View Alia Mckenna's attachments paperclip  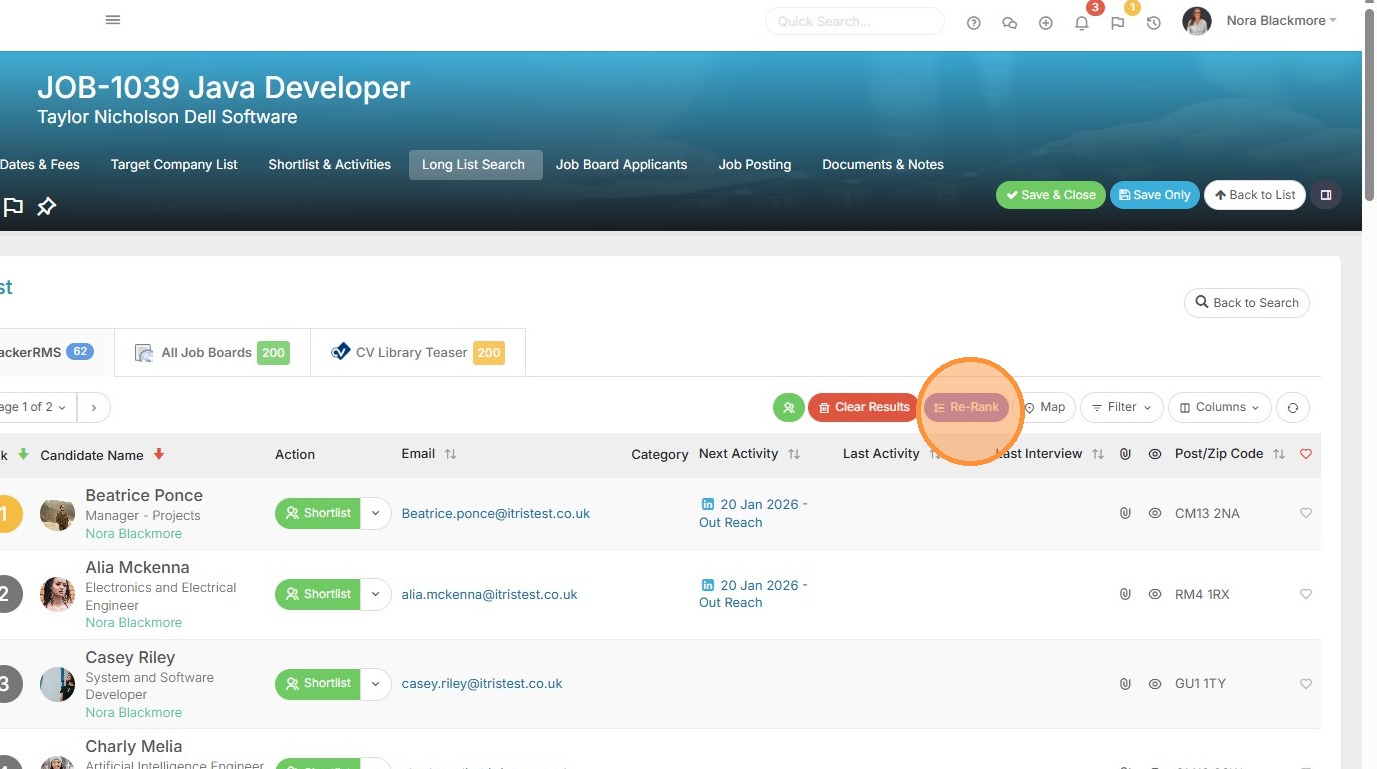[1125, 594]
